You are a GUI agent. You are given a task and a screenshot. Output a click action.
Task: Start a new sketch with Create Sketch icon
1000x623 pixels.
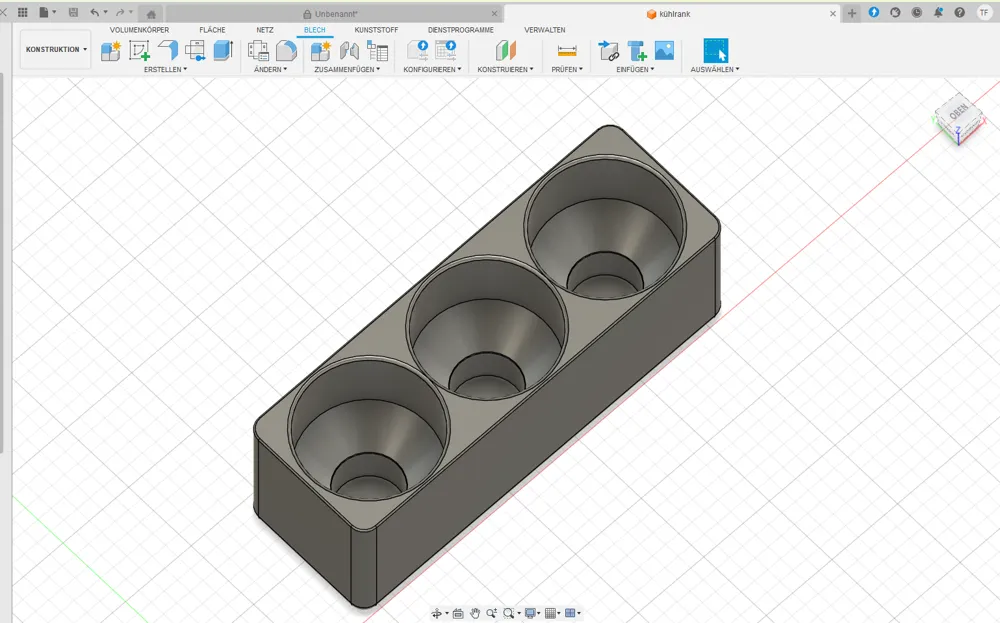[x=139, y=50]
